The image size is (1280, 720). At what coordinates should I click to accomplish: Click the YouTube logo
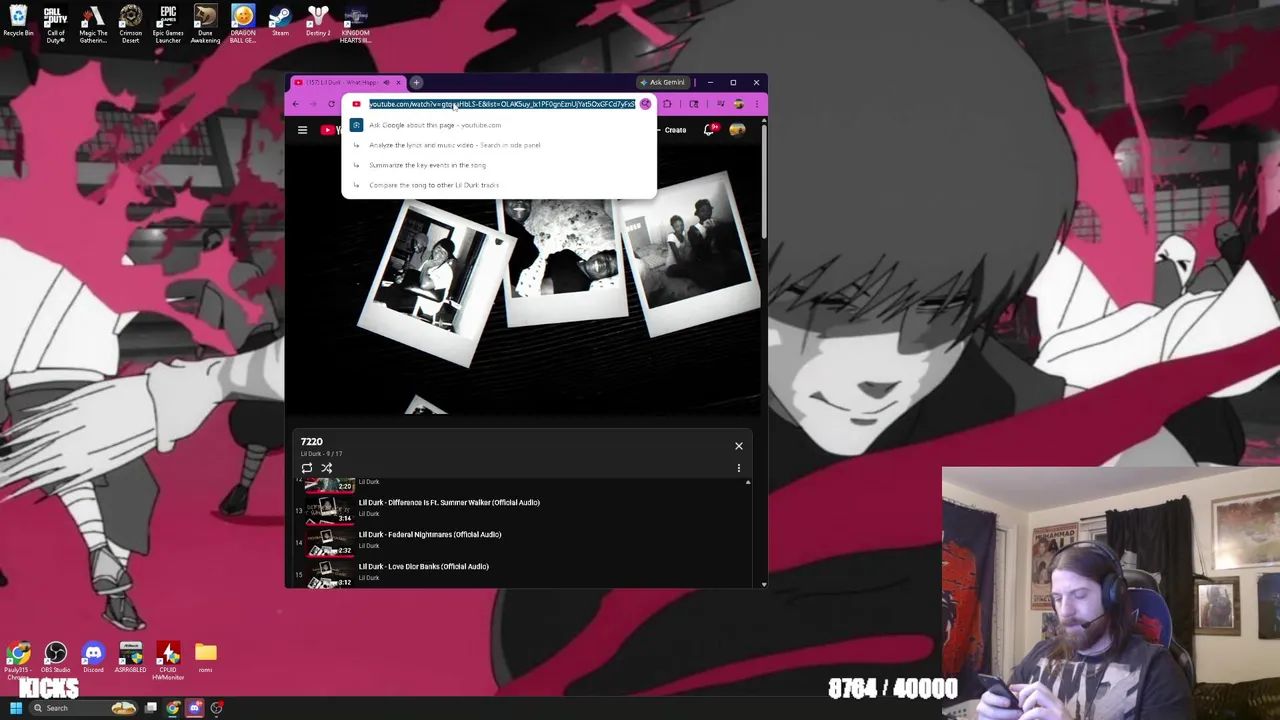click(331, 130)
